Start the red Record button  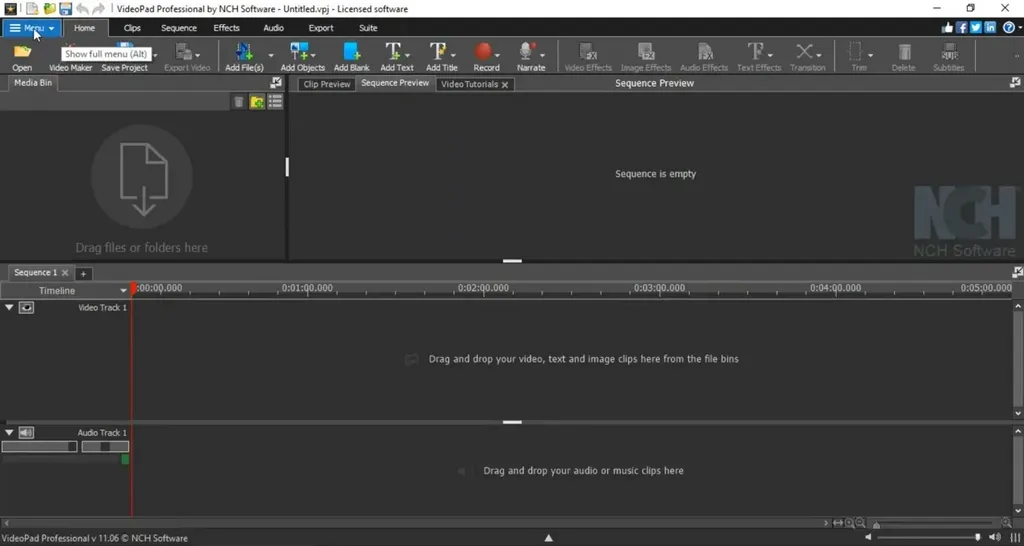(483, 52)
